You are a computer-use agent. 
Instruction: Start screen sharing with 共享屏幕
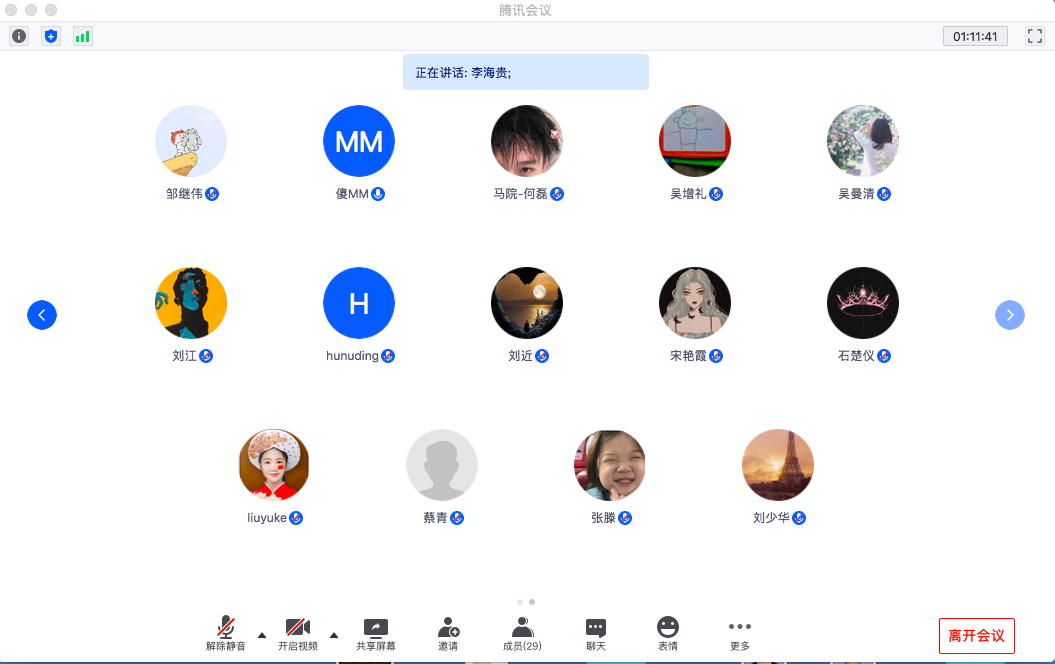376,633
